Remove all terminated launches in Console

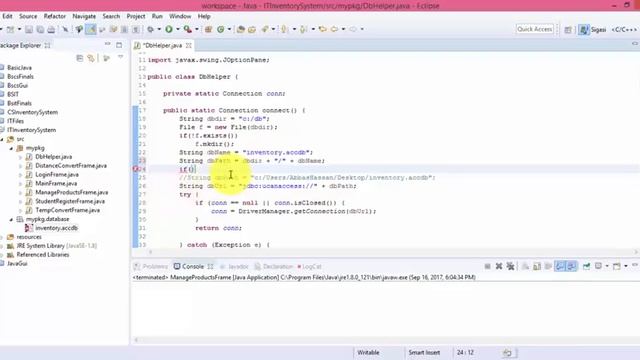point(510,267)
